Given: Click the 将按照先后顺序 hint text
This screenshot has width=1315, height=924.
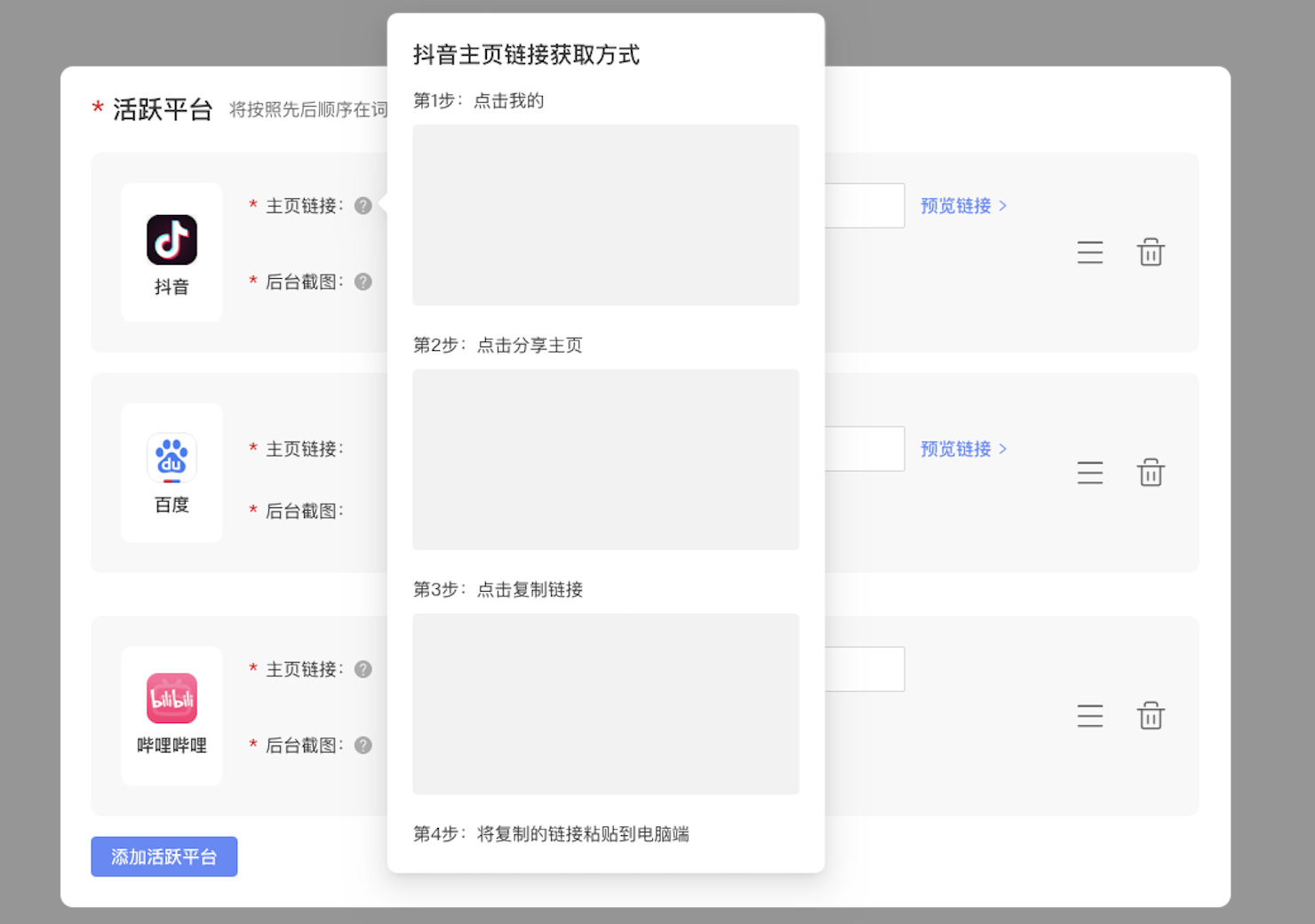Looking at the screenshot, I should point(308,109).
